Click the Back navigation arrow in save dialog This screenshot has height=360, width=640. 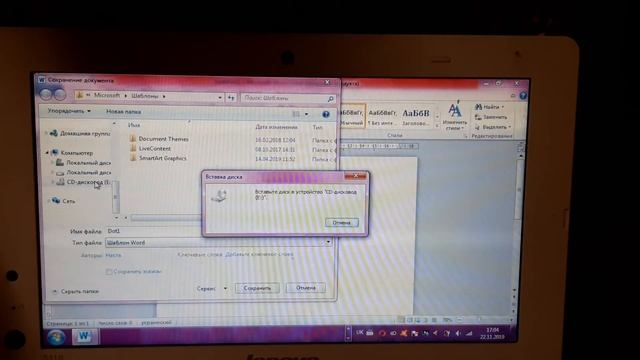tap(46, 95)
